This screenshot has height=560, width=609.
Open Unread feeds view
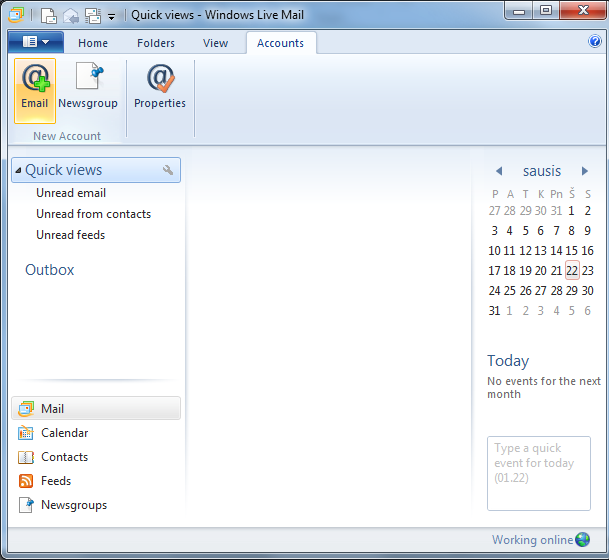pyautogui.click(x=71, y=235)
